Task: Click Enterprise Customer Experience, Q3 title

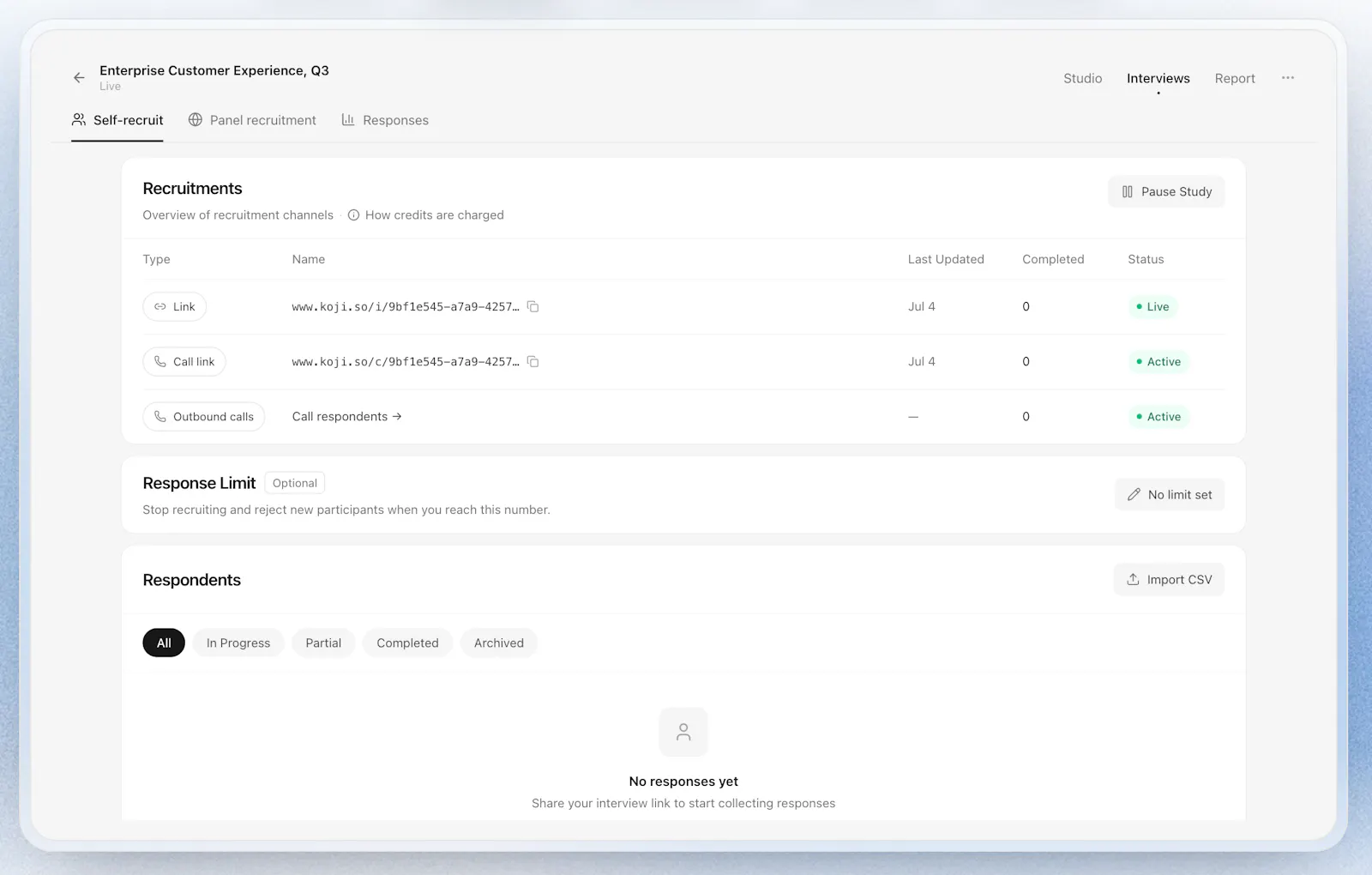Action: (x=214, y=70)
